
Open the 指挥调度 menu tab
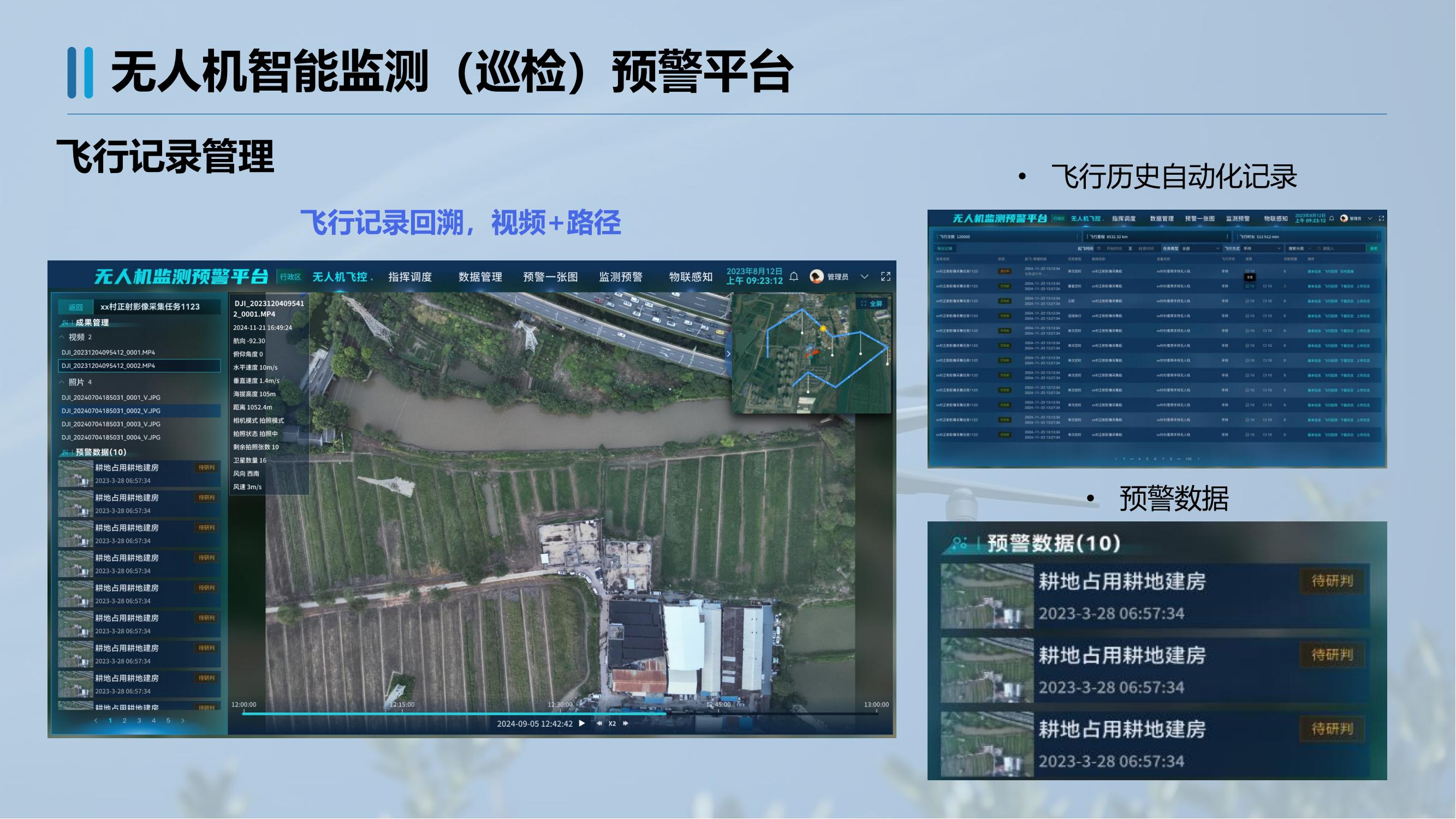[x=410, y=277]
